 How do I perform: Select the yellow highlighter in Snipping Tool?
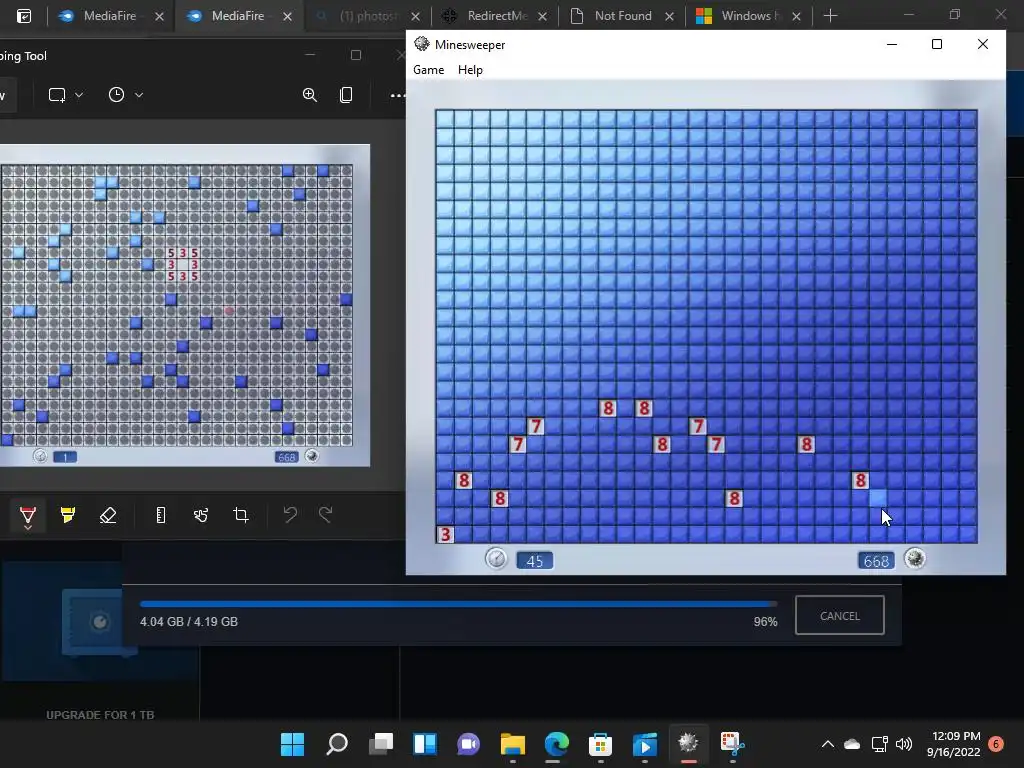(68, 515)
